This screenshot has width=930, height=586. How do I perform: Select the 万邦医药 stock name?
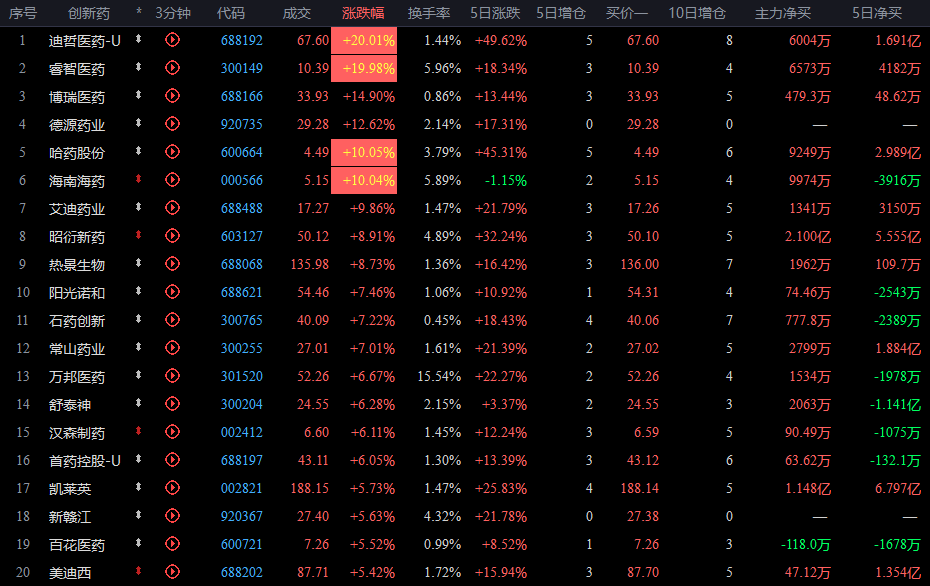77,377
